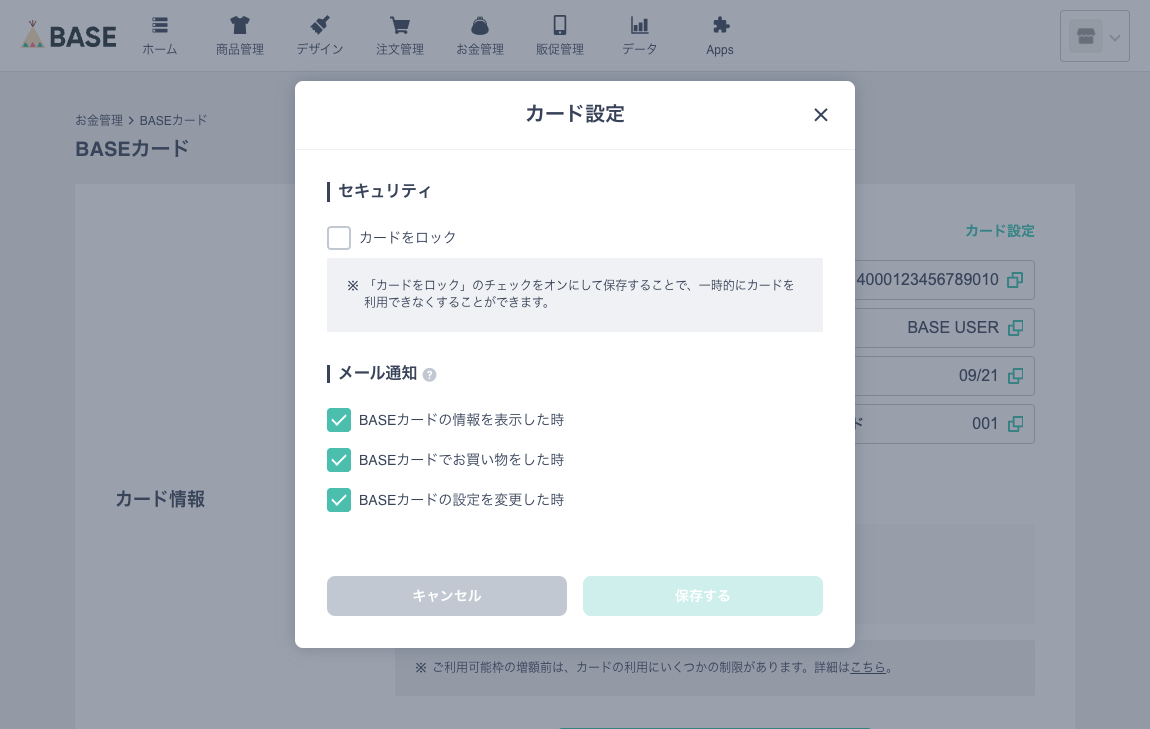The height and width of the screenshot is (729, 1150).
Task: Copy the BASE USER name
Action: [x=1015, y=328]
